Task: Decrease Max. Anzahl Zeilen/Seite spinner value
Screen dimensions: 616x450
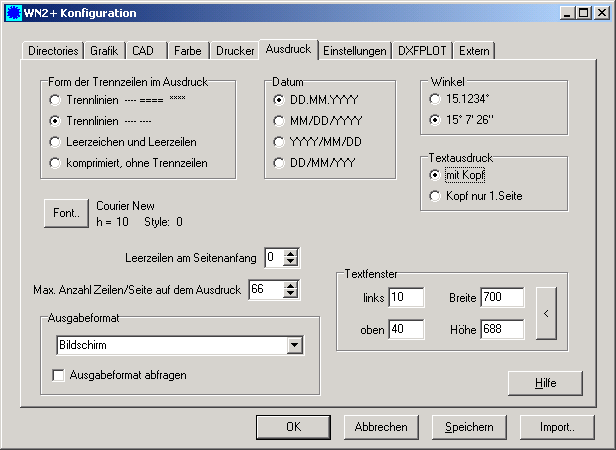Action: point(291,295)
